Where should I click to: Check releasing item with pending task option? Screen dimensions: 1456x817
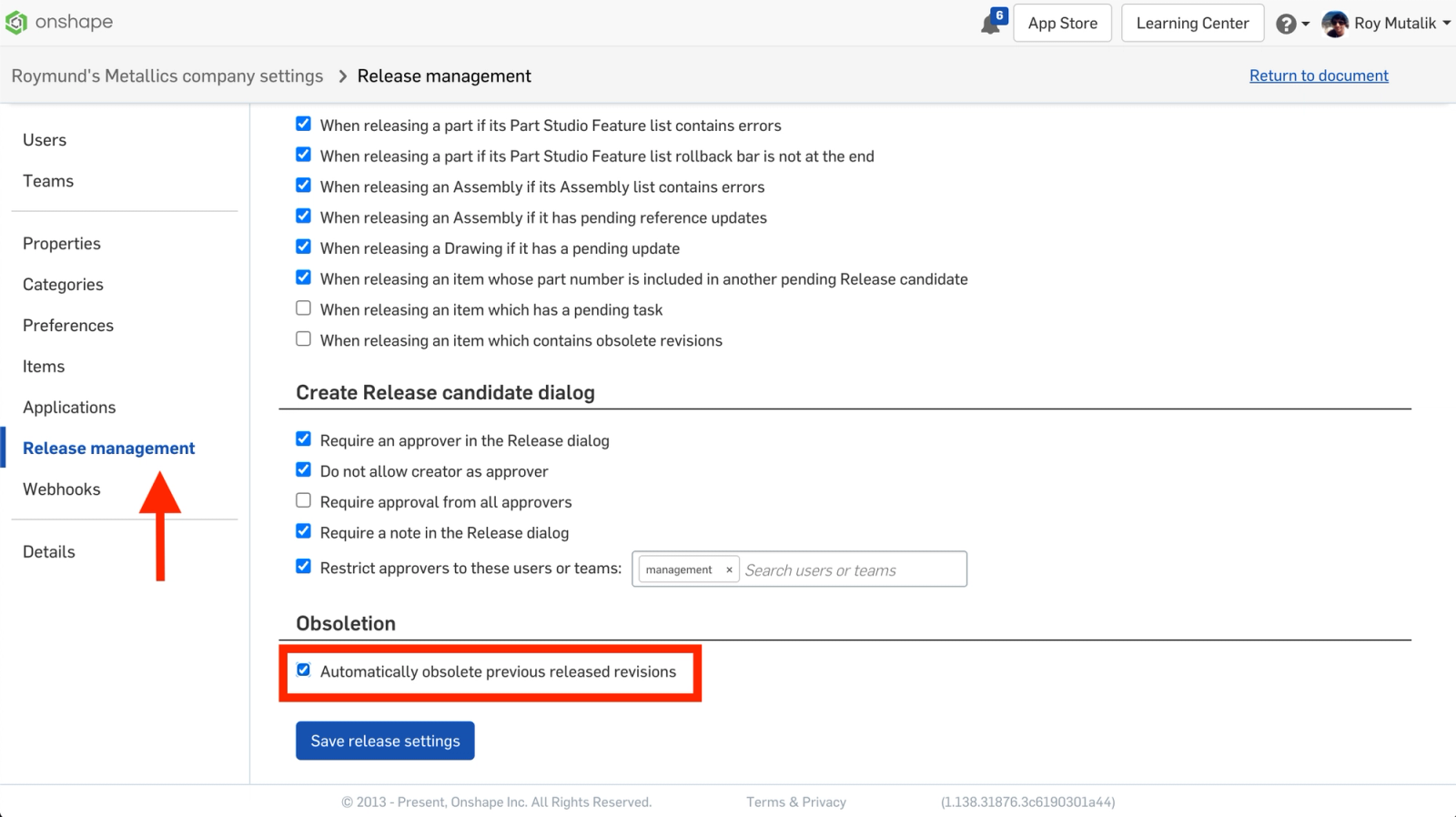tap(304, 309)
